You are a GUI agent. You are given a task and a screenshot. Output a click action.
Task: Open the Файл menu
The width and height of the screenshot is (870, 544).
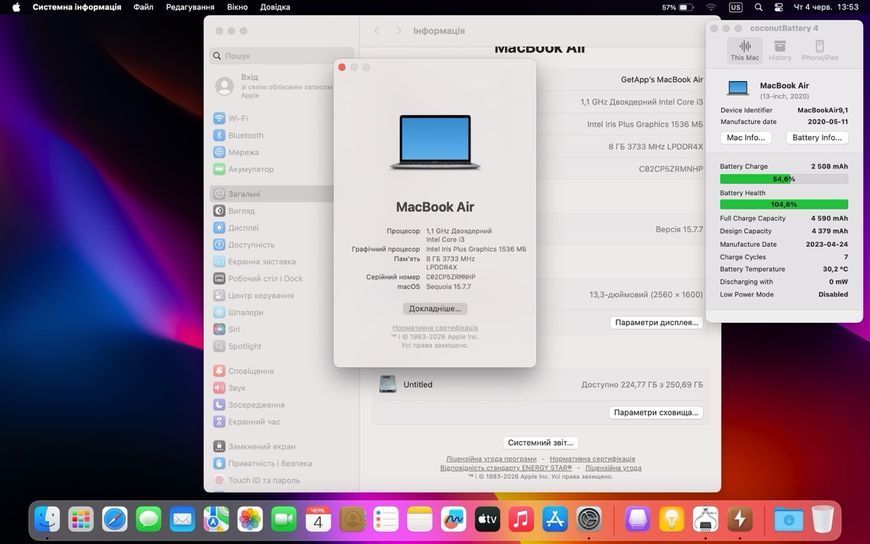coord(143,7)
